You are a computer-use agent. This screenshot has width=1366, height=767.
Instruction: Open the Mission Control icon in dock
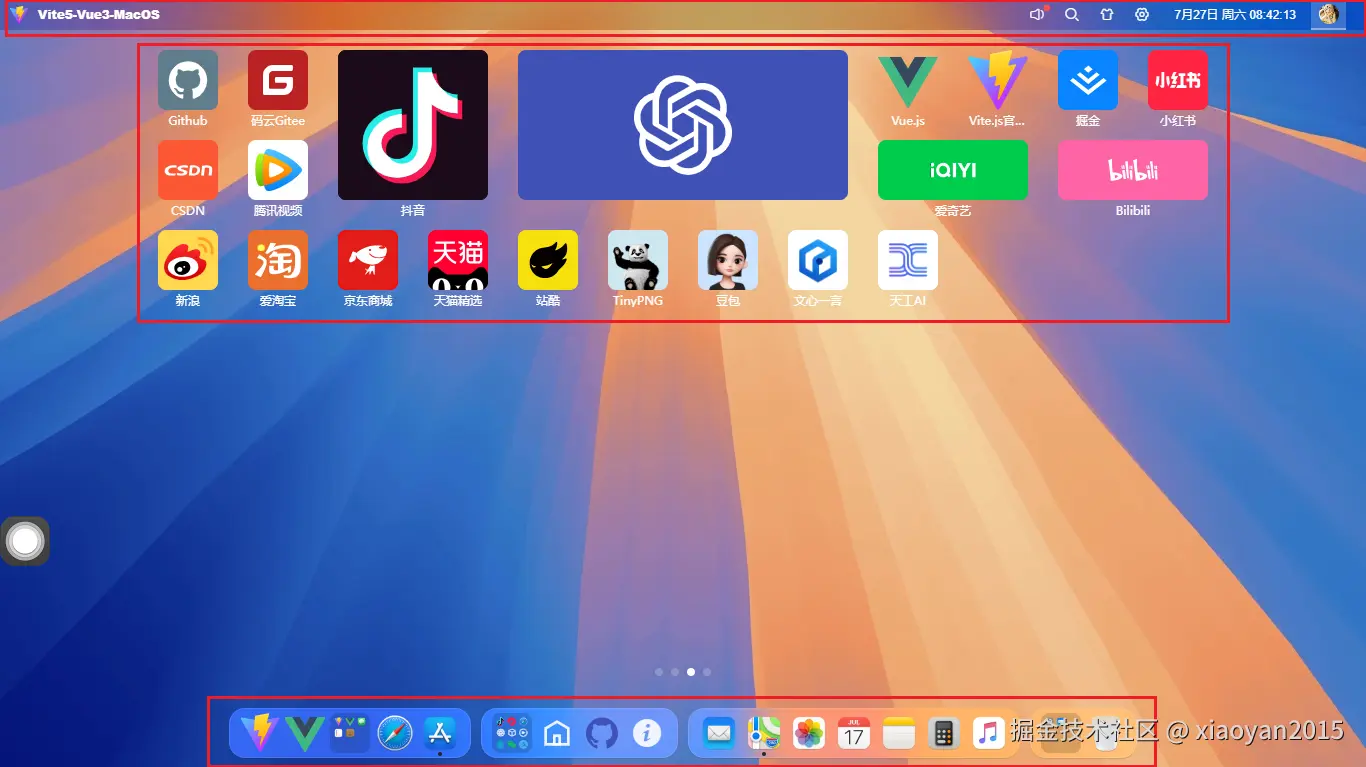[350, 733]
